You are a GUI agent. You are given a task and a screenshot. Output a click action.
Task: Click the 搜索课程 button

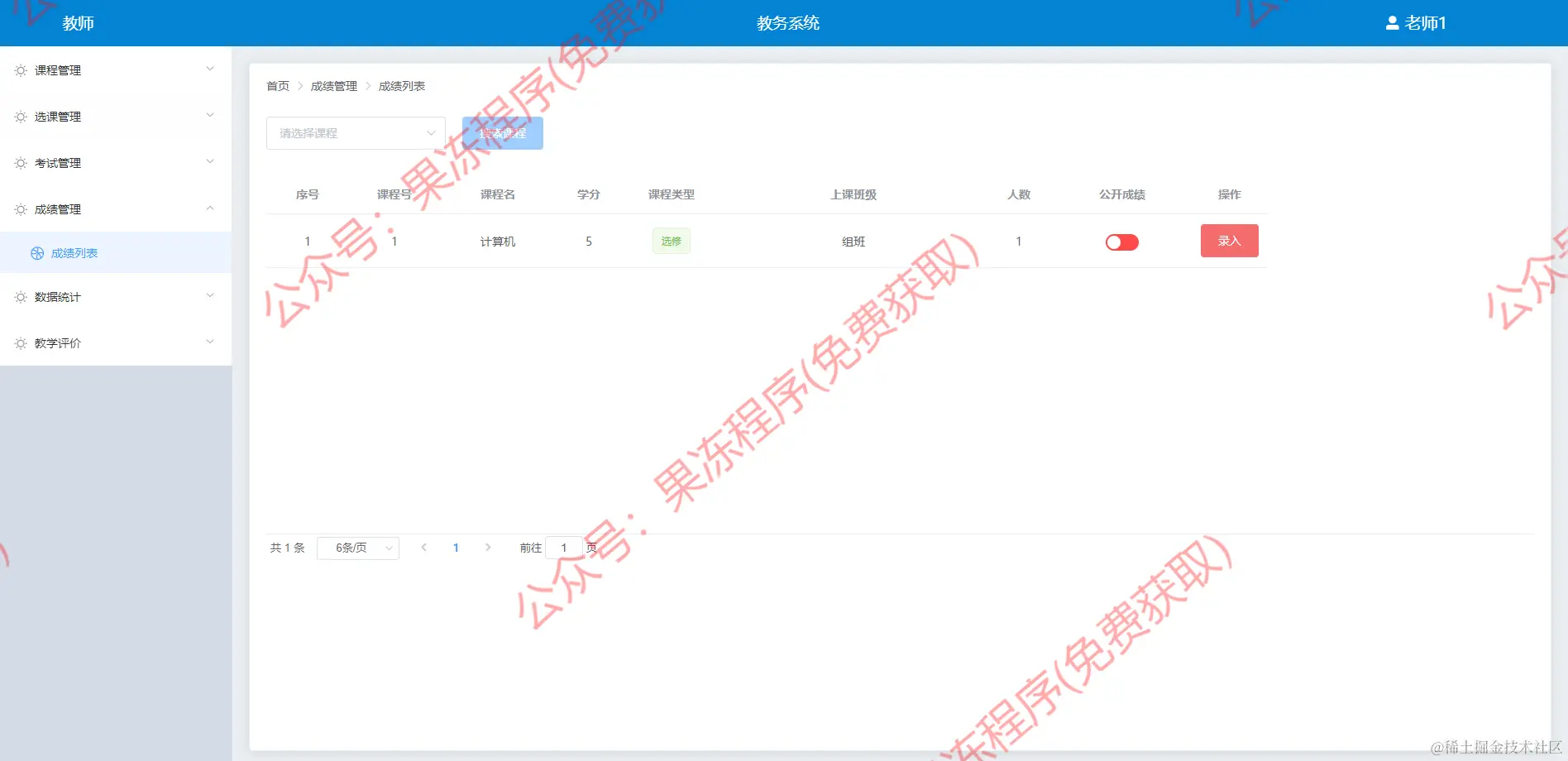[503, 133]
